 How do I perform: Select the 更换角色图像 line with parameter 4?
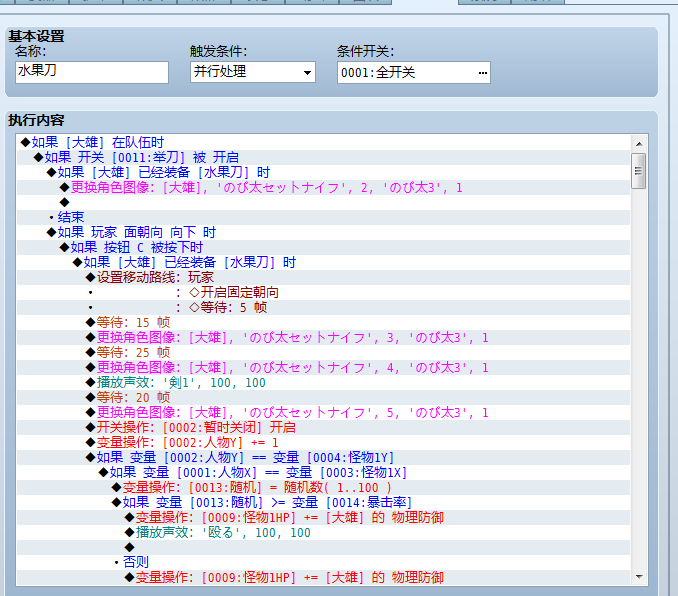323,367
